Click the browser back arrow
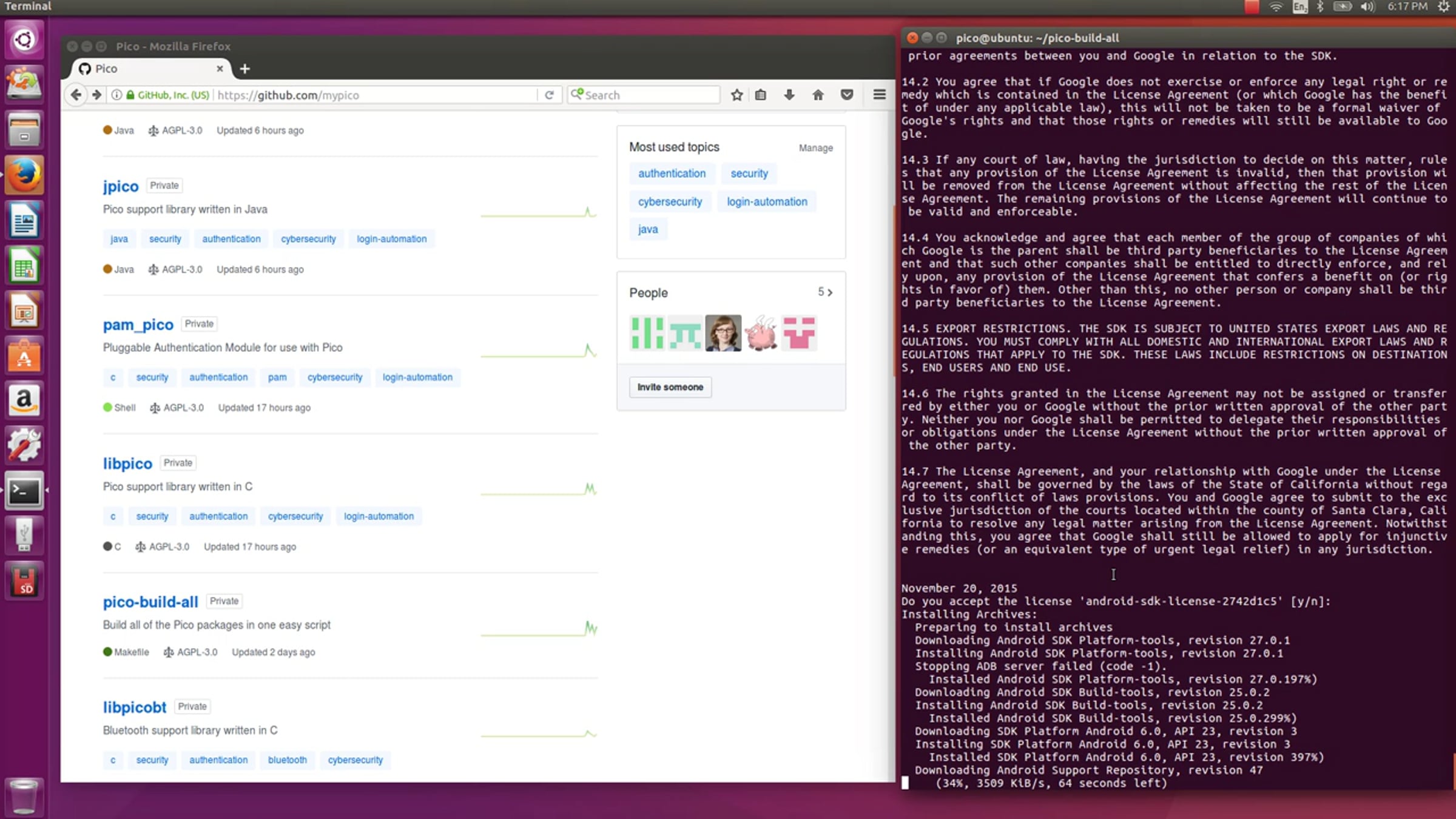The height and width of the screenshot is (819, 1456). point(76,95)
